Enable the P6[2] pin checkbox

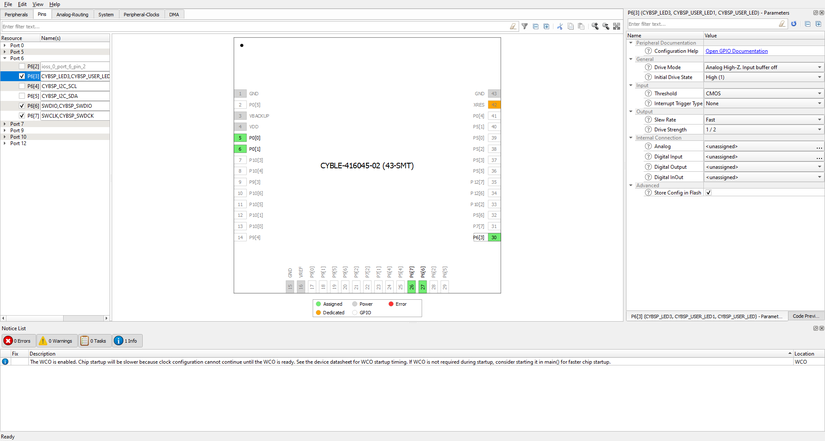click(22, 67)
